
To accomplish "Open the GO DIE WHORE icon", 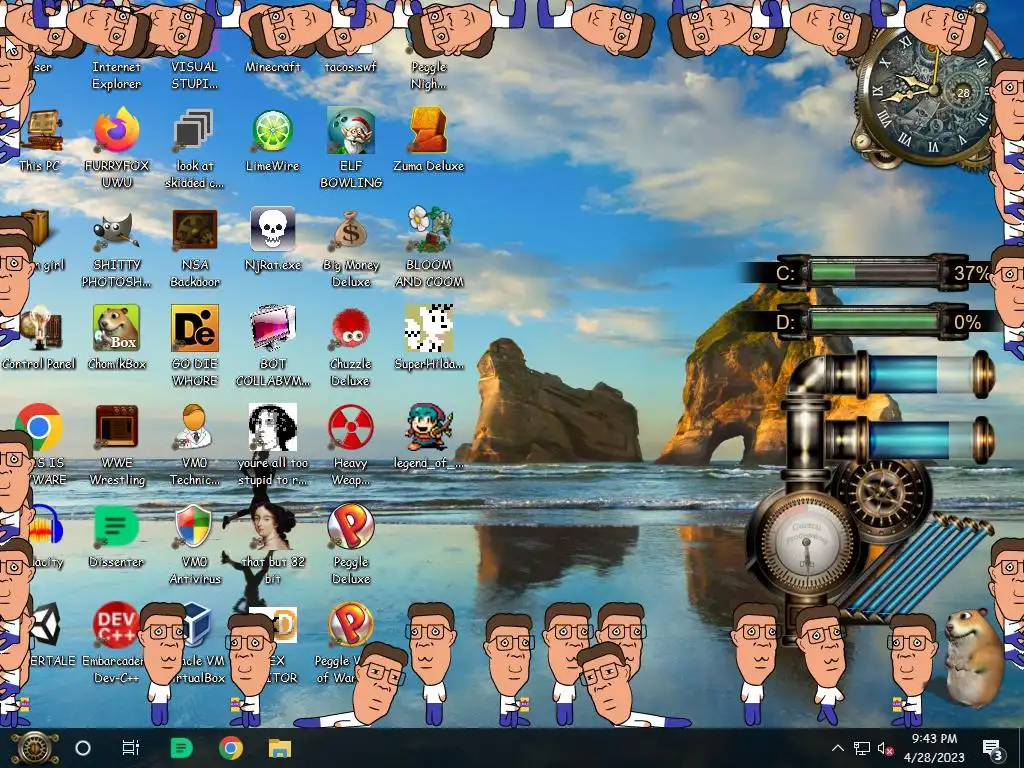I will [x=195, y=328].
